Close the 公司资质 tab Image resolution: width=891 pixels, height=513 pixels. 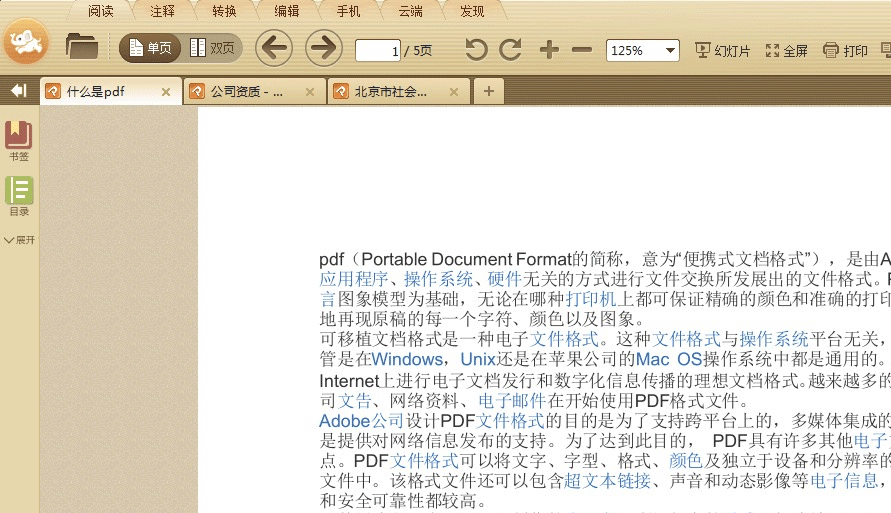(x=310, y=91)
